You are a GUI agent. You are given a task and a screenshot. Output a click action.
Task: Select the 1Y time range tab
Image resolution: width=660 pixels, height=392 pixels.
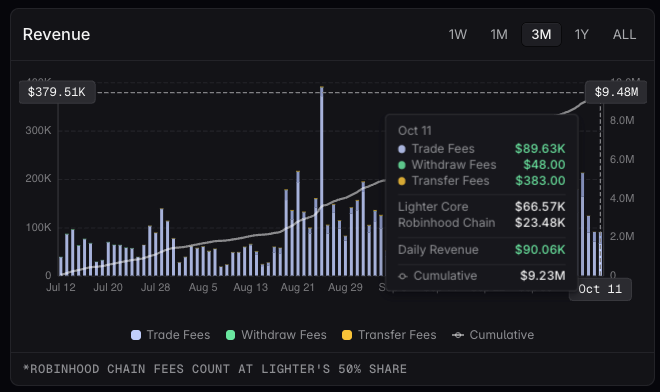(x=582, y=35)
